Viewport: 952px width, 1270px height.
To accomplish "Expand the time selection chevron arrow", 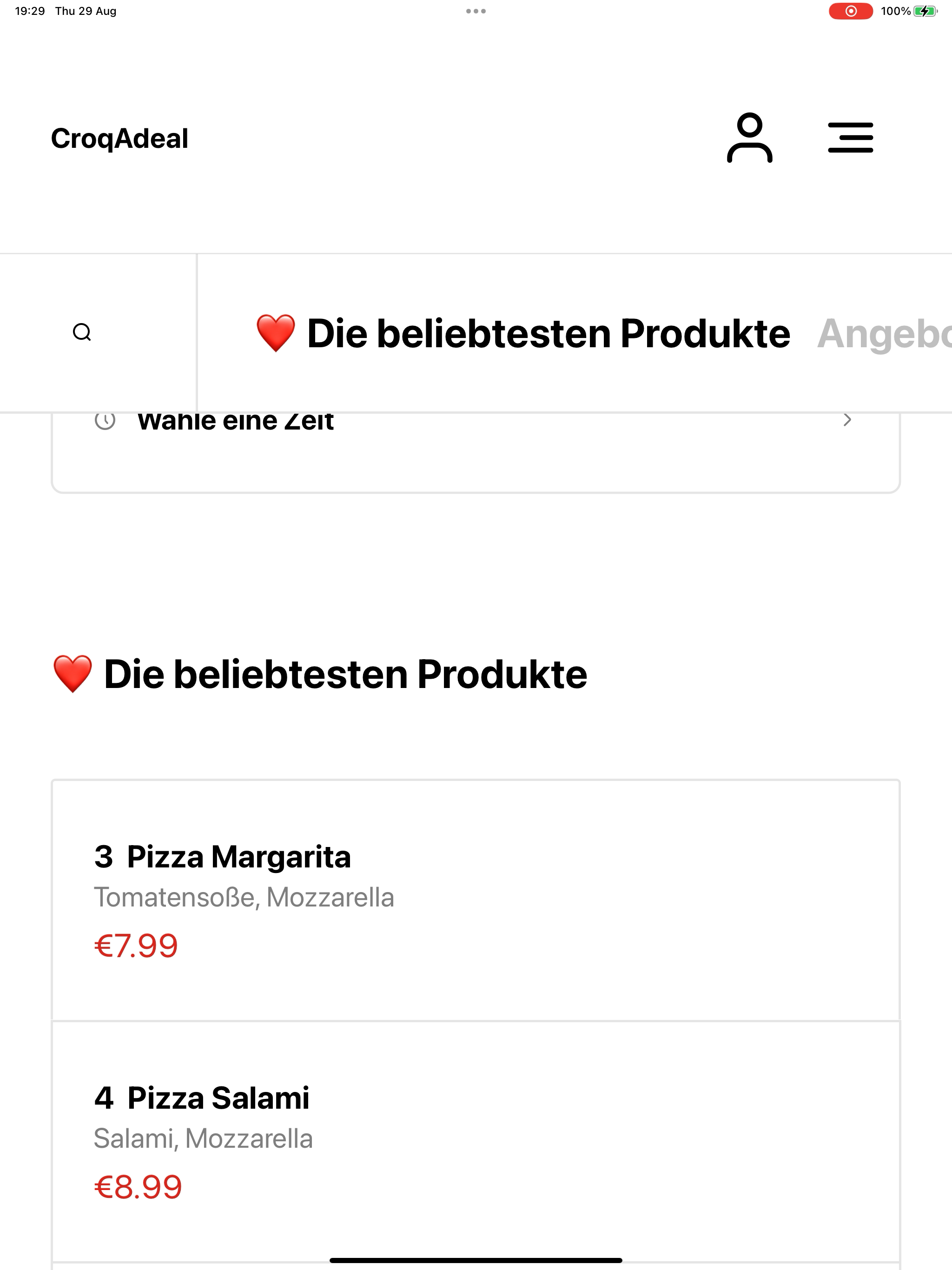I will click(x=847, y=420).
